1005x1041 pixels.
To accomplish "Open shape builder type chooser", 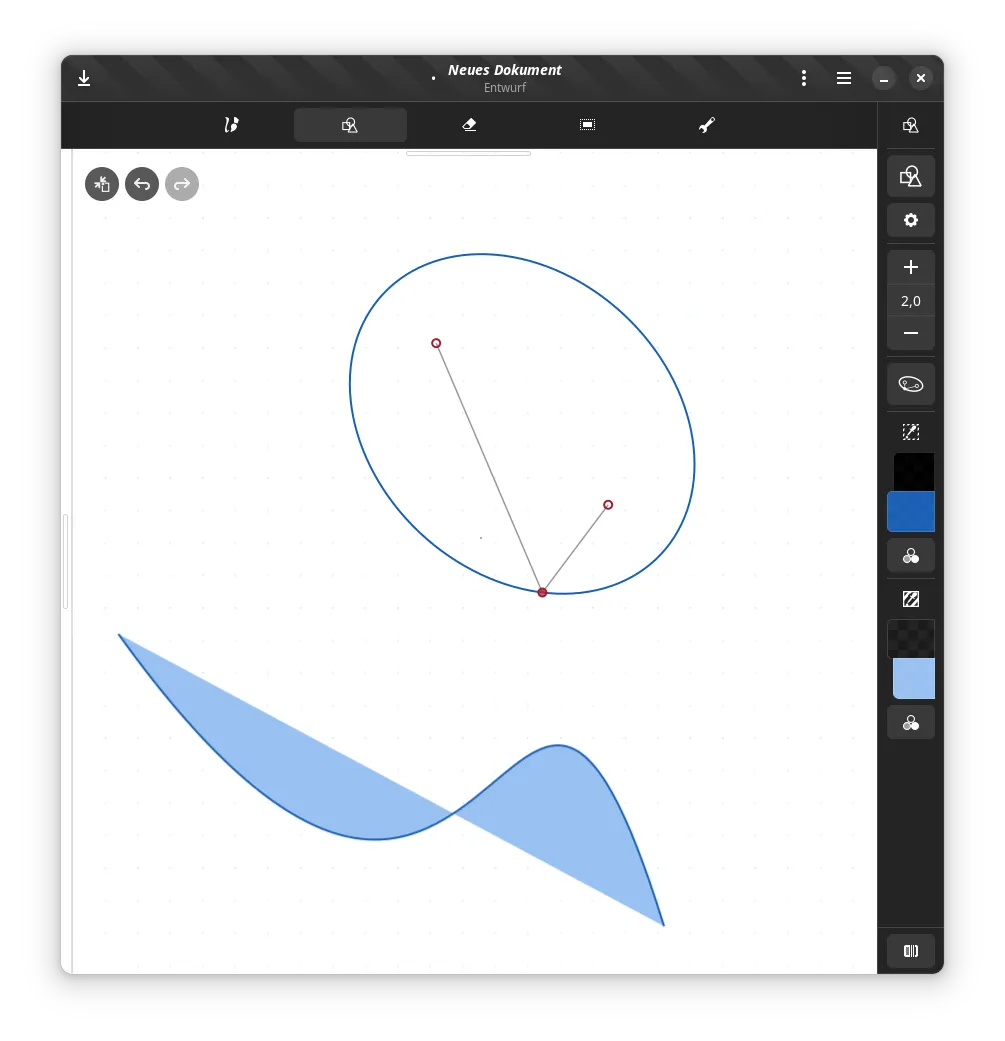I will [x=911, y=177].
